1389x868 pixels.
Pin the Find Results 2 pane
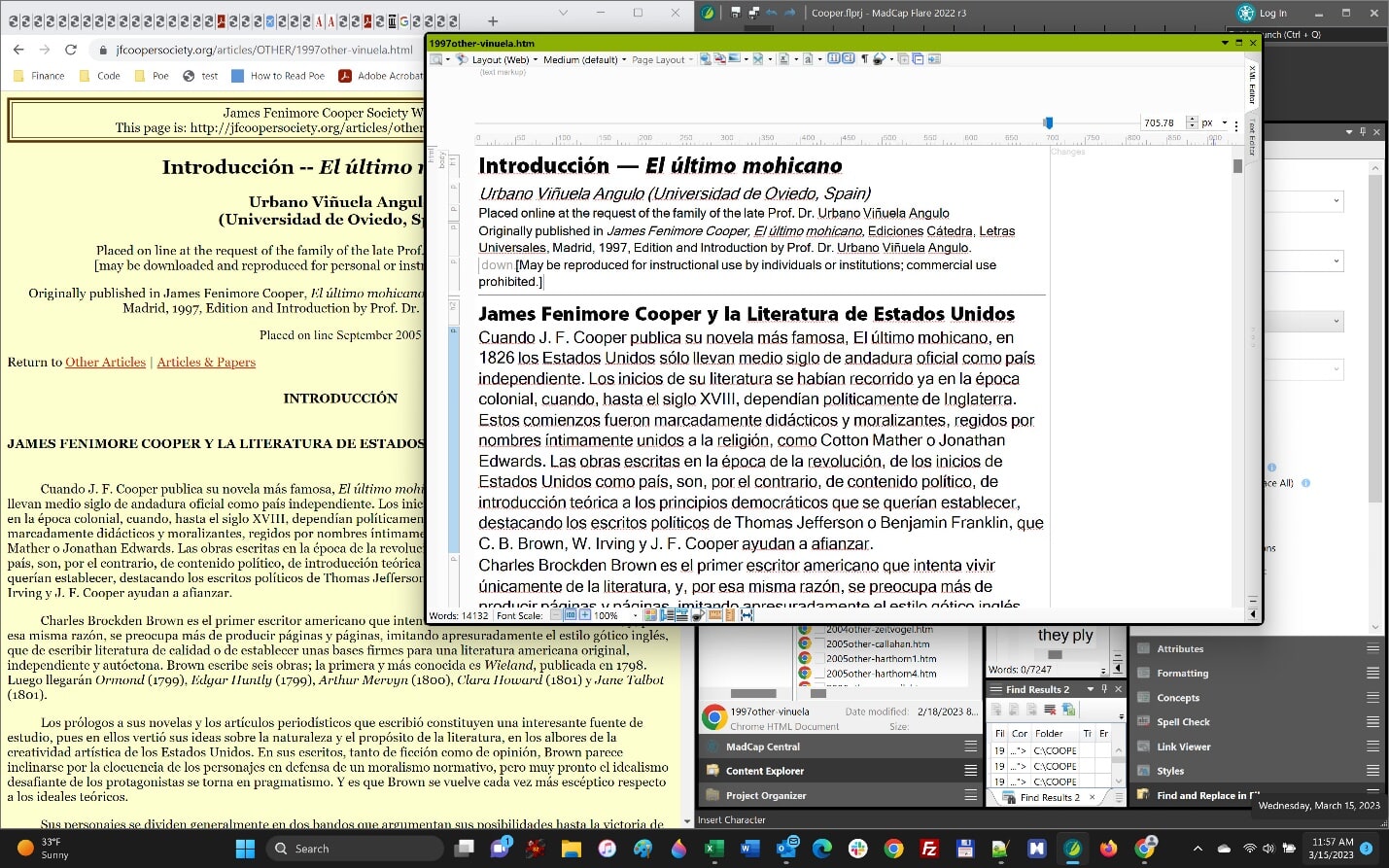point(1104,689)
